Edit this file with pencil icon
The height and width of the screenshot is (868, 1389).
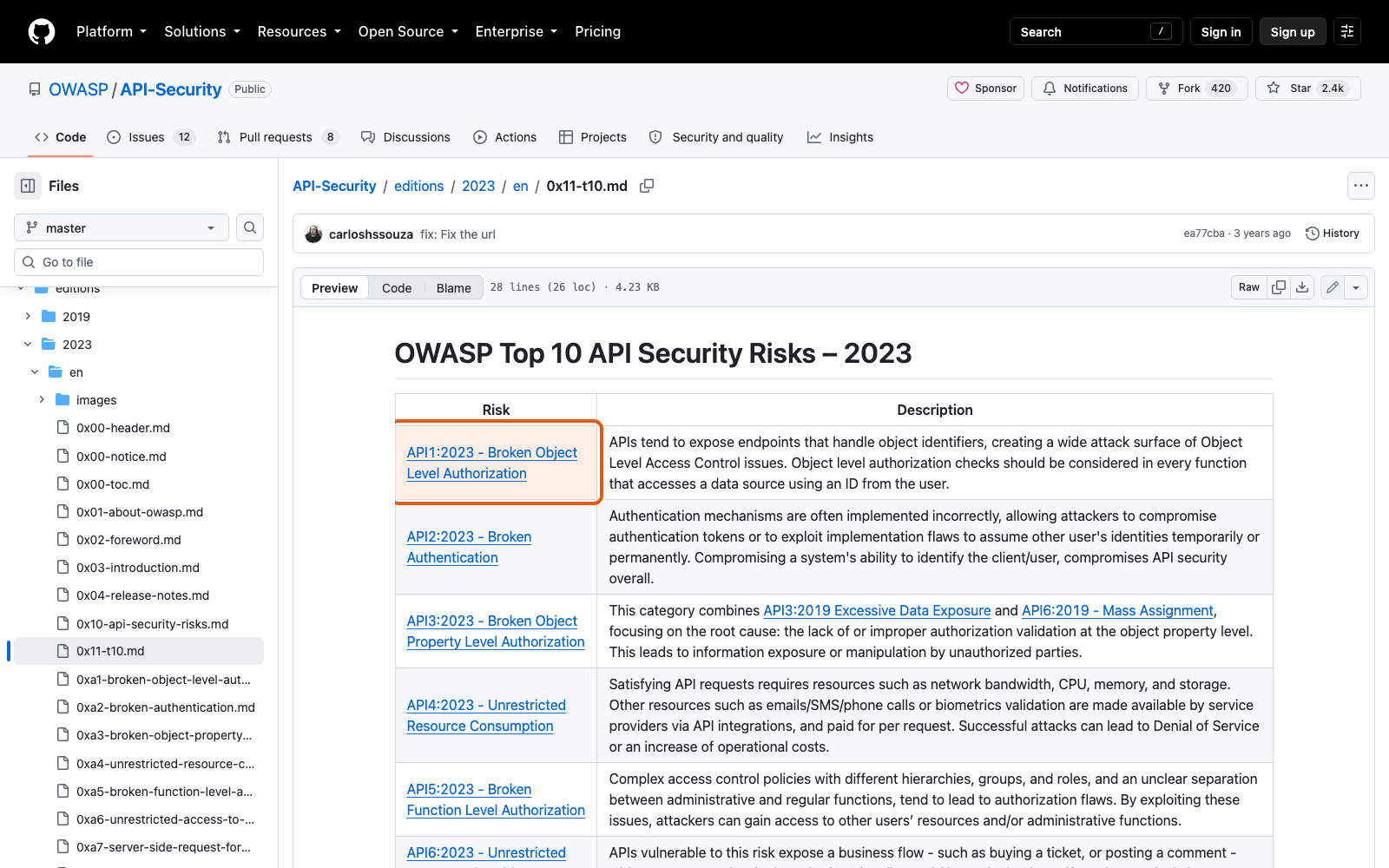1333,287
